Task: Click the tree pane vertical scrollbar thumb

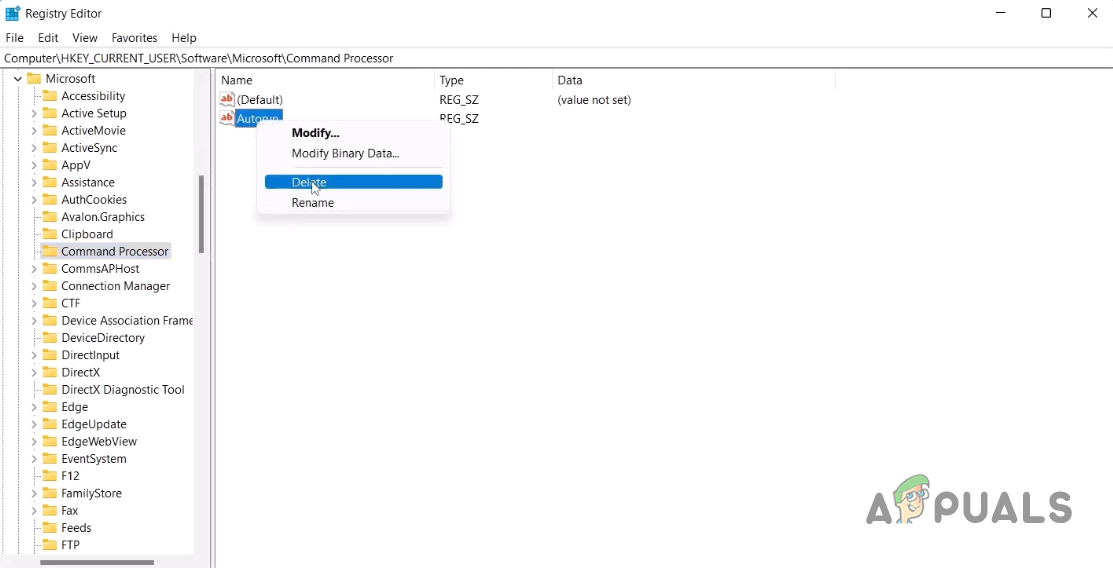Action: [x=202, y=214]
